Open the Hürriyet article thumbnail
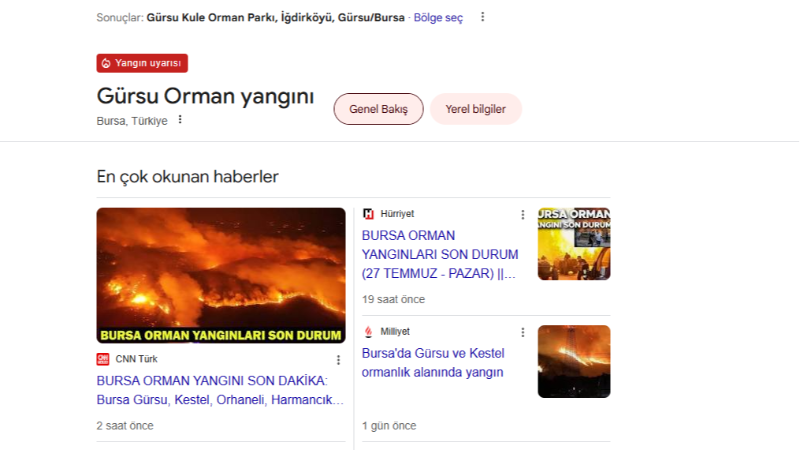Viewport: 800px width, 450px height. (574, 244)
